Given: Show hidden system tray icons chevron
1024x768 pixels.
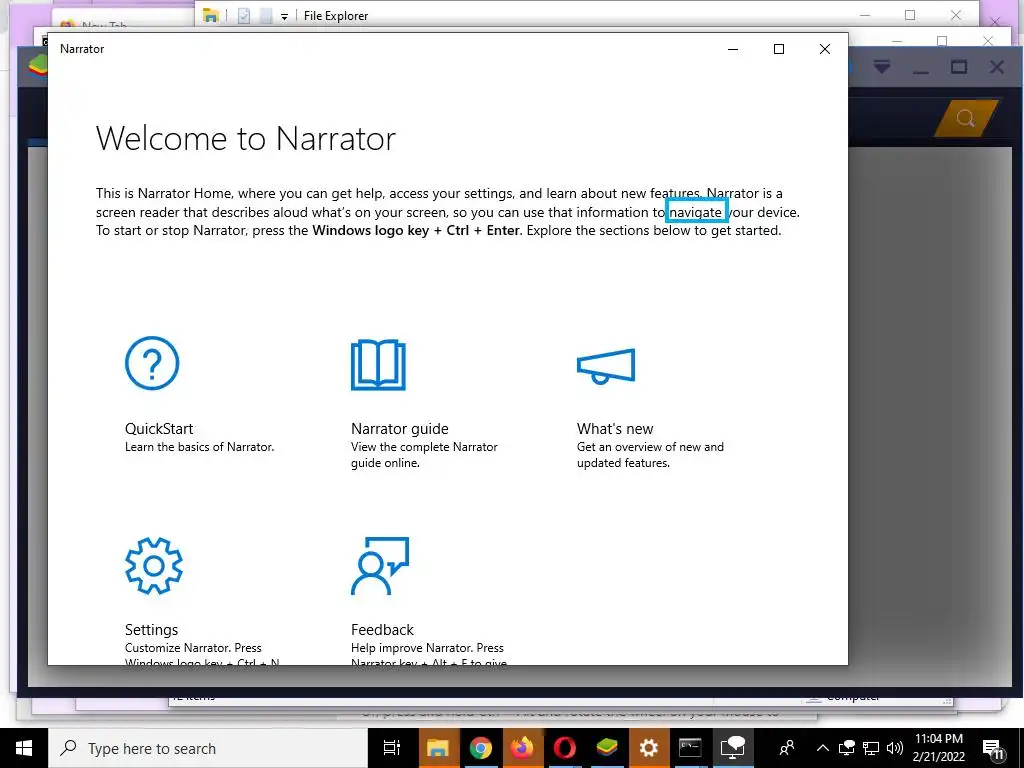Looking at the screenshot, I should (x=823, y=748).
